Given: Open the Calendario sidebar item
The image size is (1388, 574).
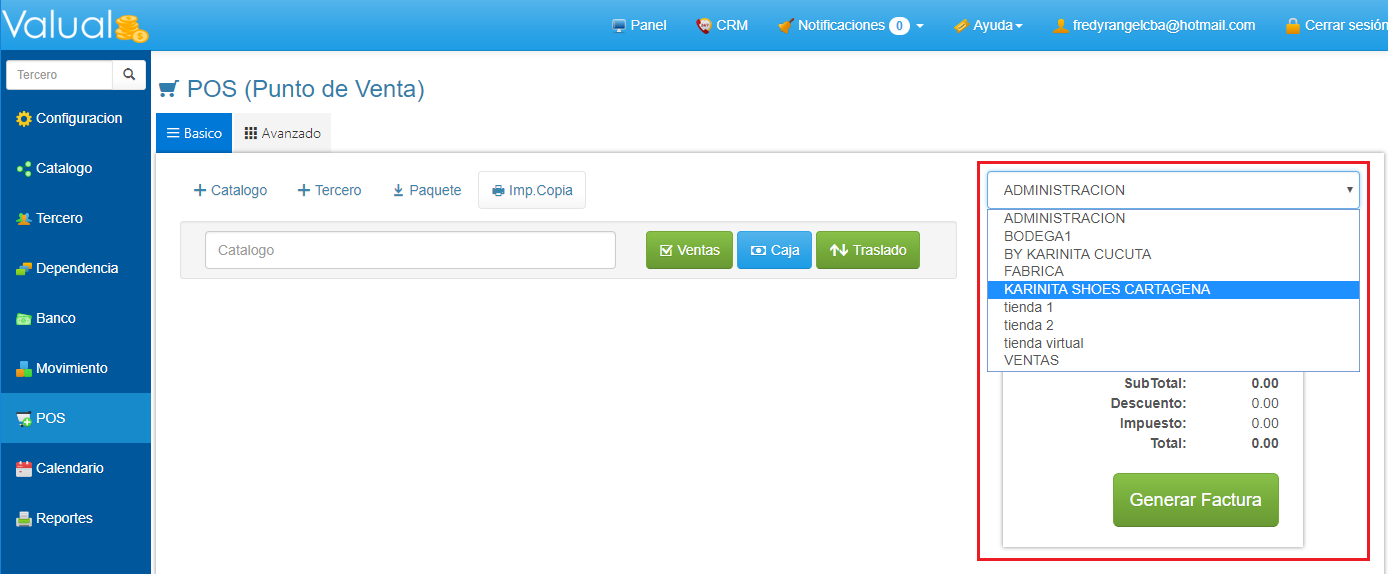Looking at the screenshot, I should point(68,468).
